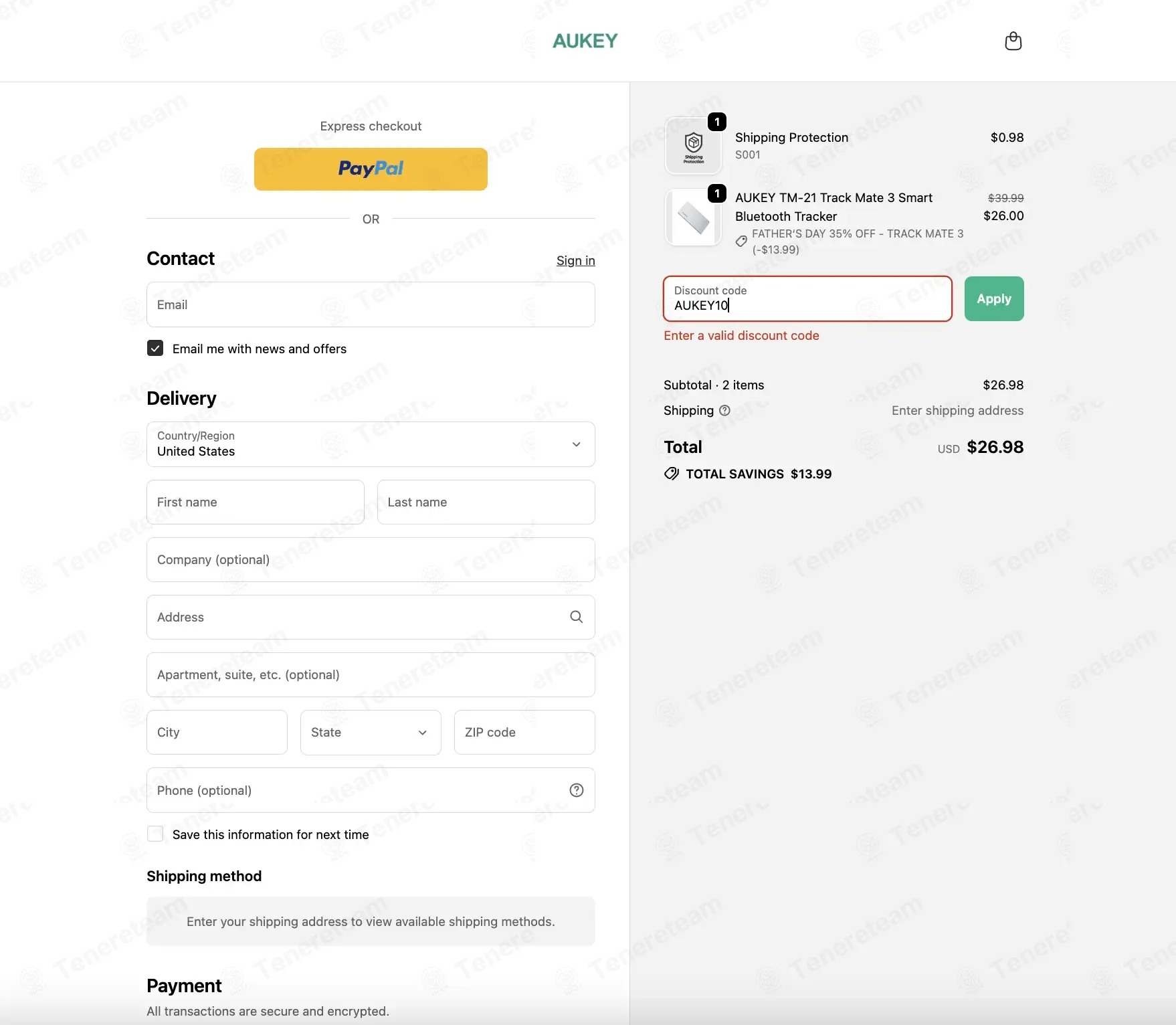This screenshot has width=1176, height=1025.
Task: Click the Discount code input field
Action: [x=807, y=298]
